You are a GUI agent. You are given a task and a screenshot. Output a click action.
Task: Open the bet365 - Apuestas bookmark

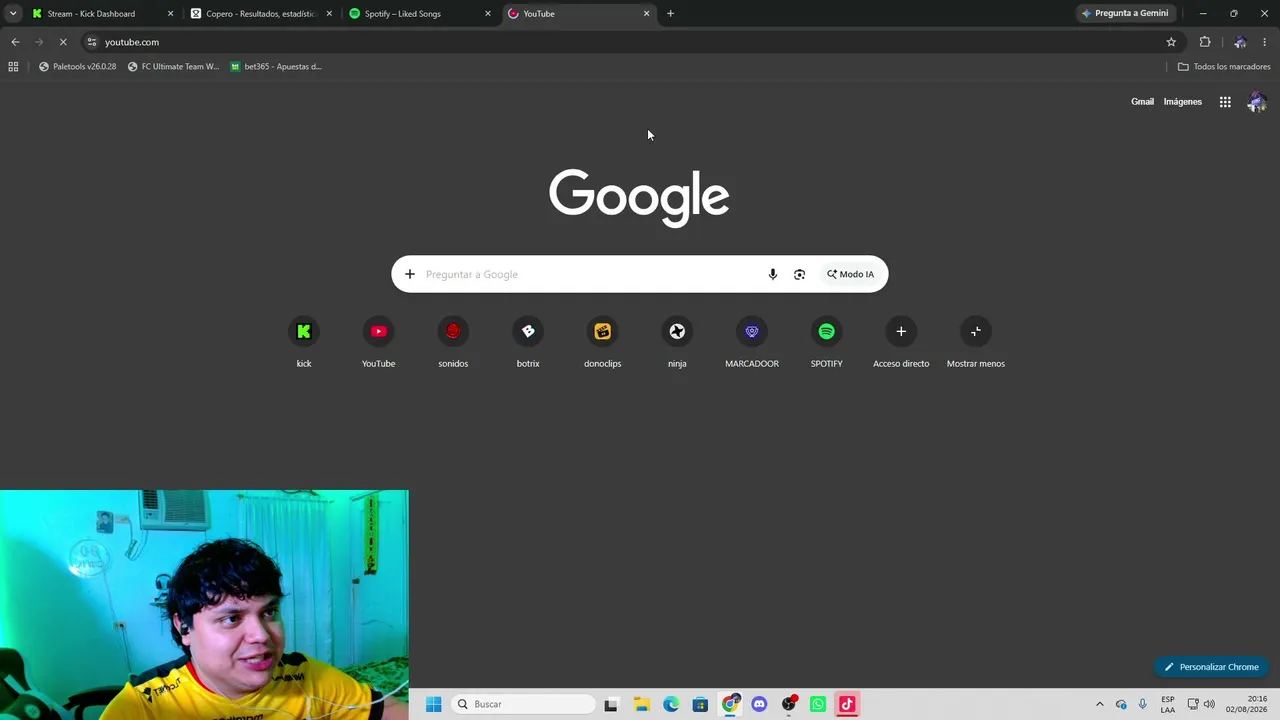(x=276, y=67)
